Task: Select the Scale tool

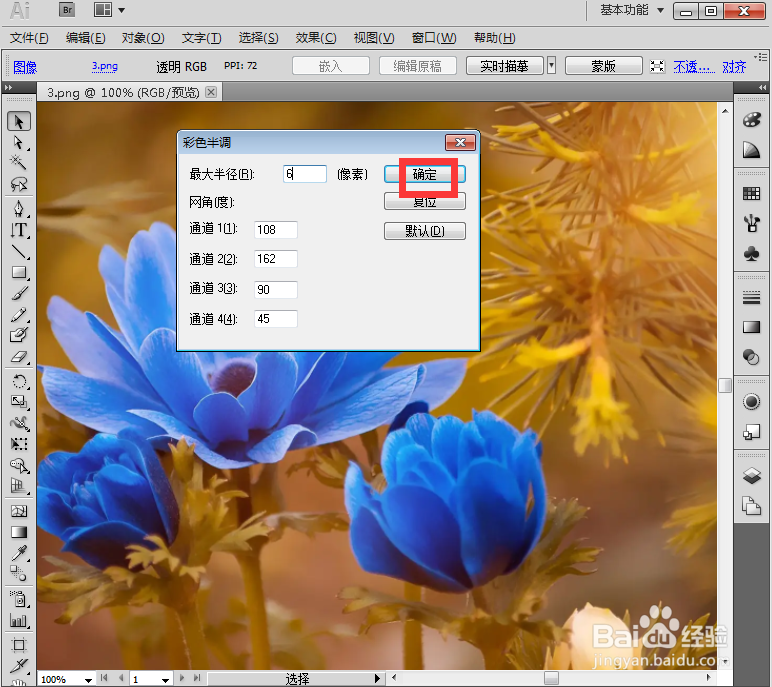Action: 19,402
